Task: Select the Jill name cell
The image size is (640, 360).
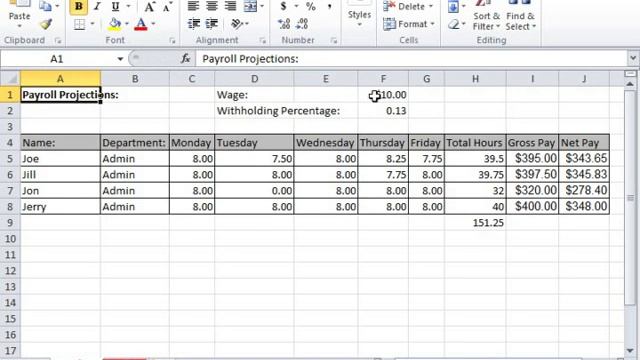Action: point(60,174)
